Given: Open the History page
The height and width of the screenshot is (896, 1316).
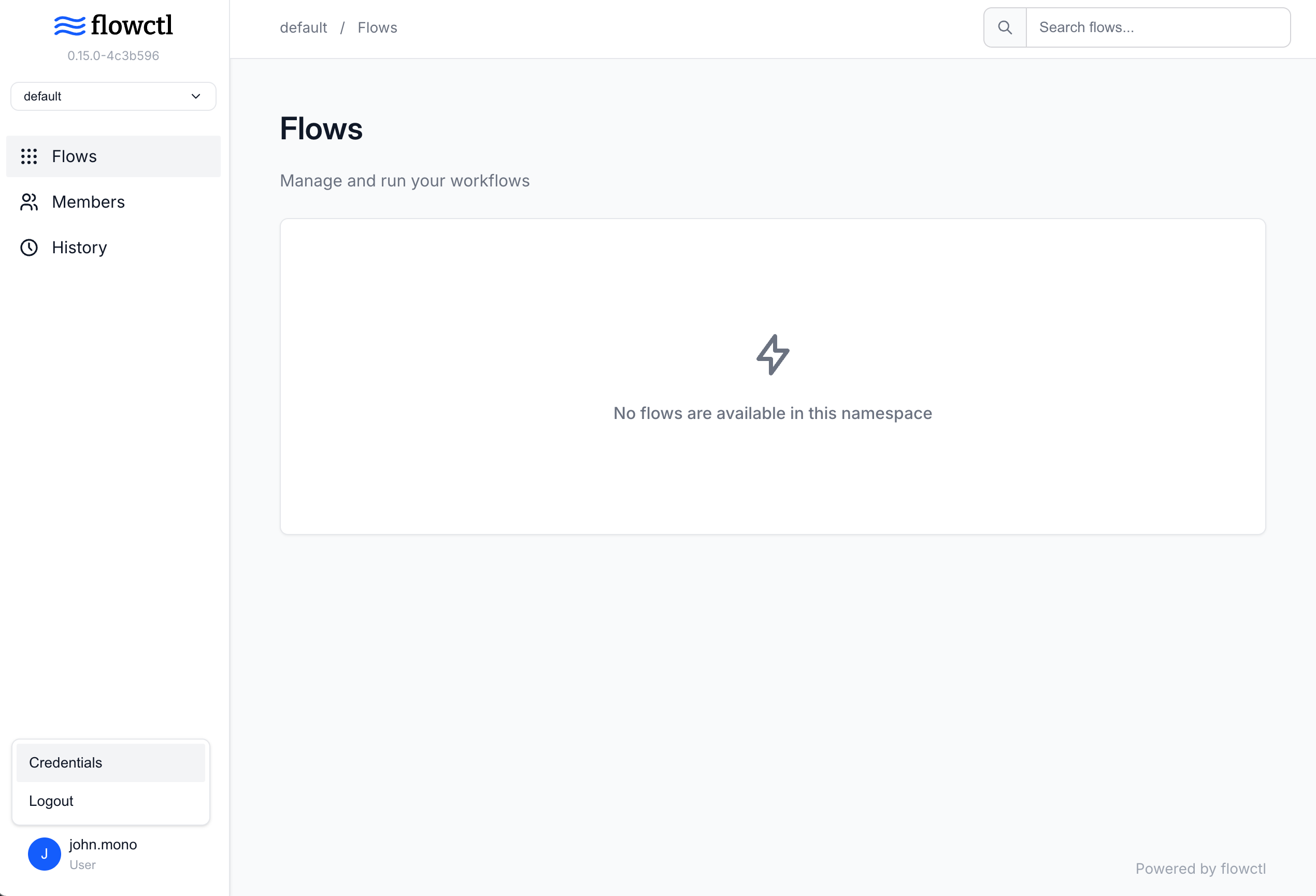Looking at the screenshot, I should 113,248.
